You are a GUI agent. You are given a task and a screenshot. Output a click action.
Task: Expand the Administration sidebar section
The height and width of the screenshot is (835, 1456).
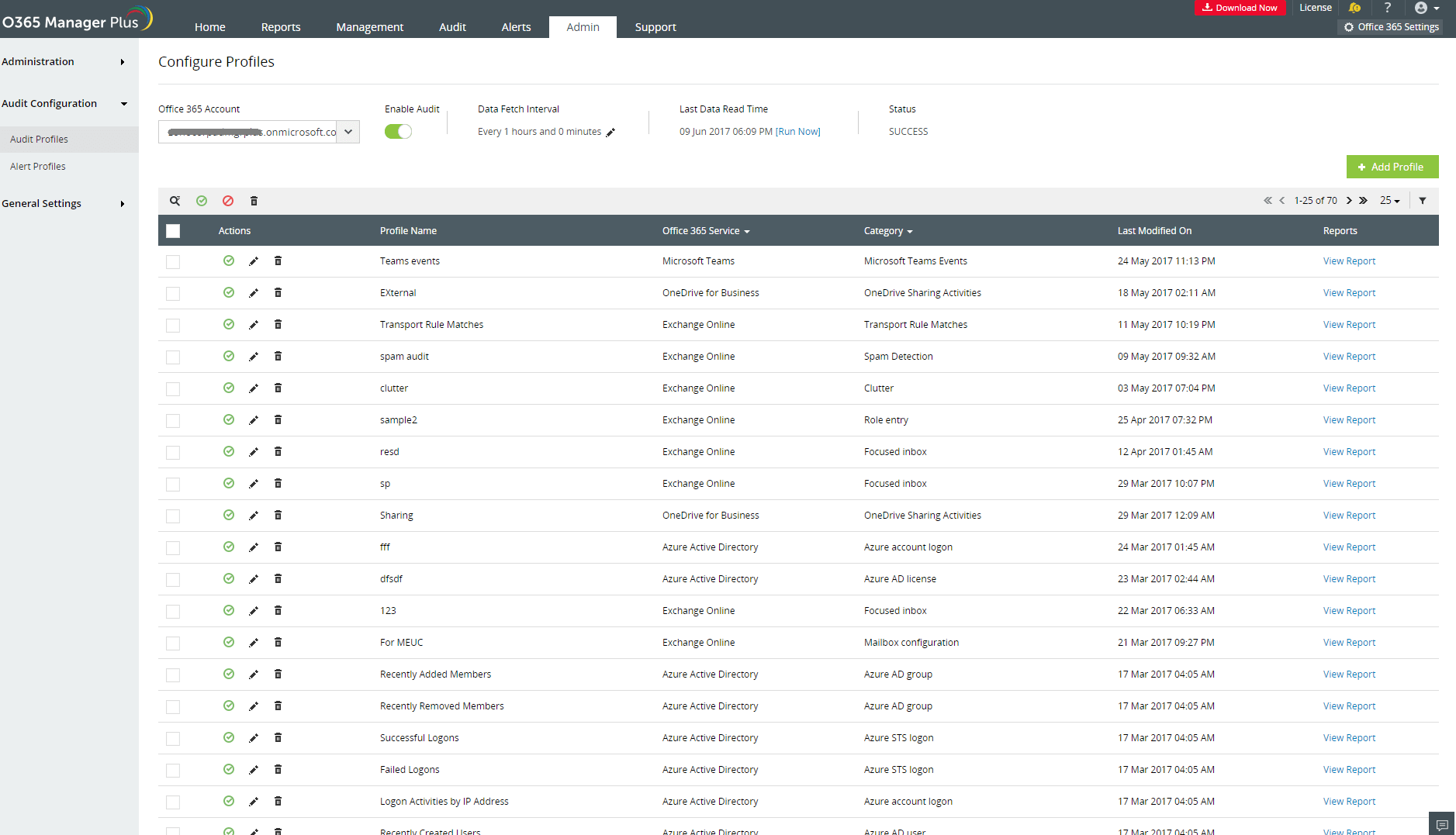point(64,62)
